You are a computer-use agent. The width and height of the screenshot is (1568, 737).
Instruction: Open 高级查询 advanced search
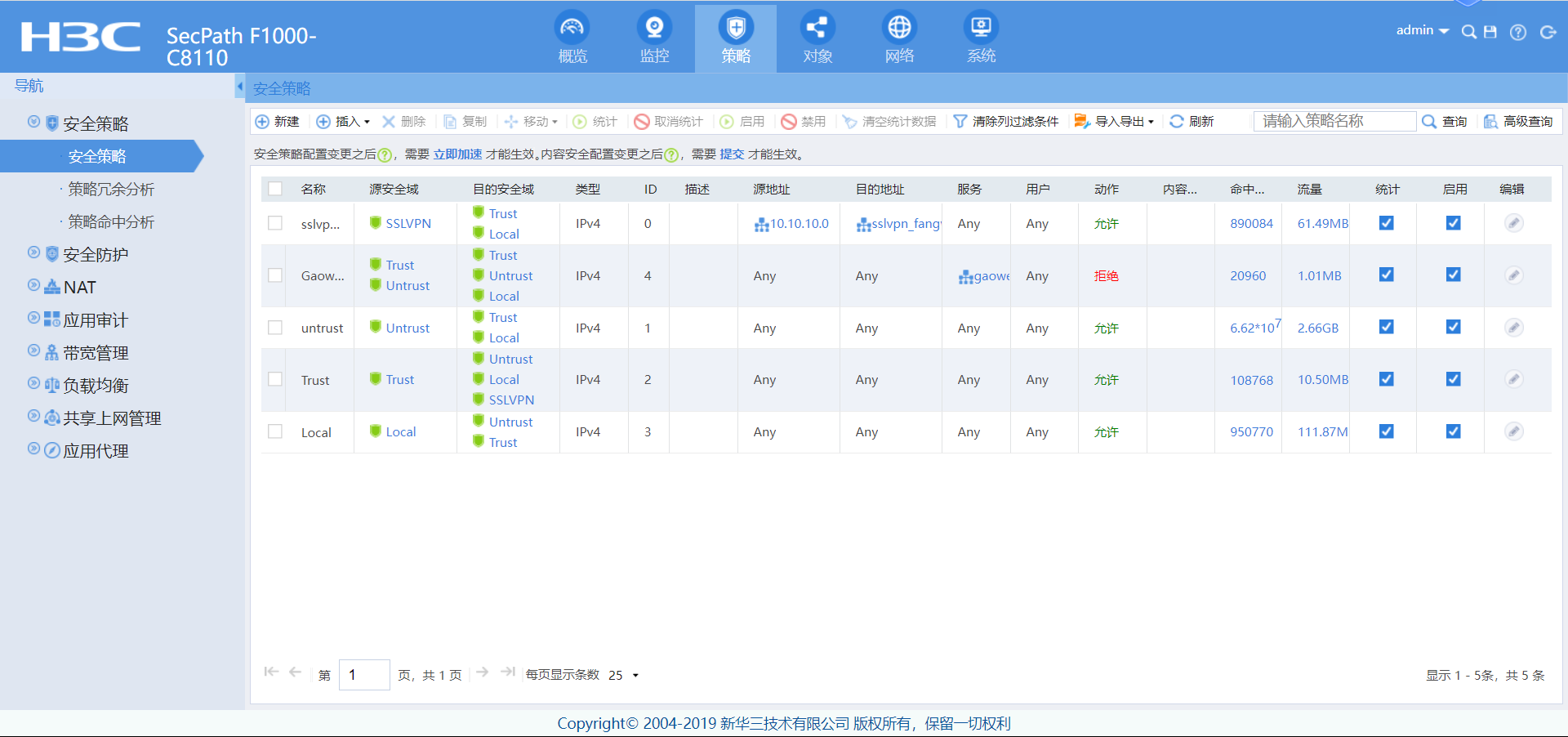1518,122
